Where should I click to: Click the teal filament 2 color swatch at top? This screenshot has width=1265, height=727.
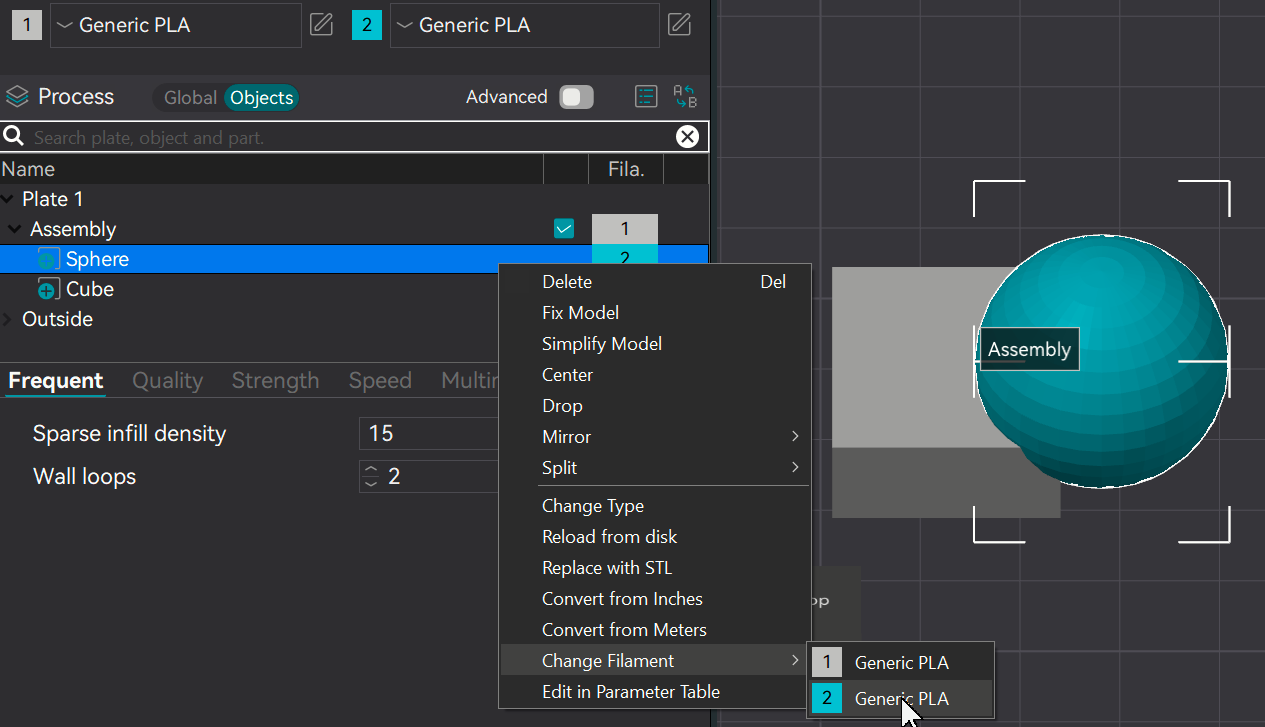point(367,25)
